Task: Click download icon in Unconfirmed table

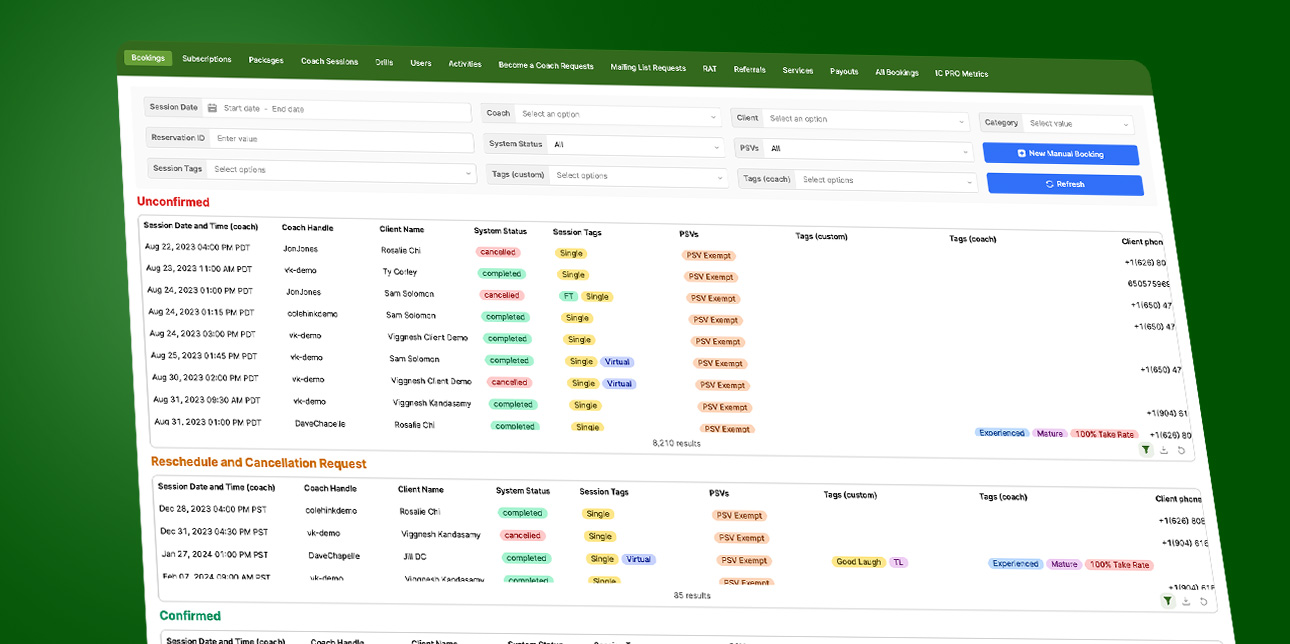Action: (x=1164, y=451)
